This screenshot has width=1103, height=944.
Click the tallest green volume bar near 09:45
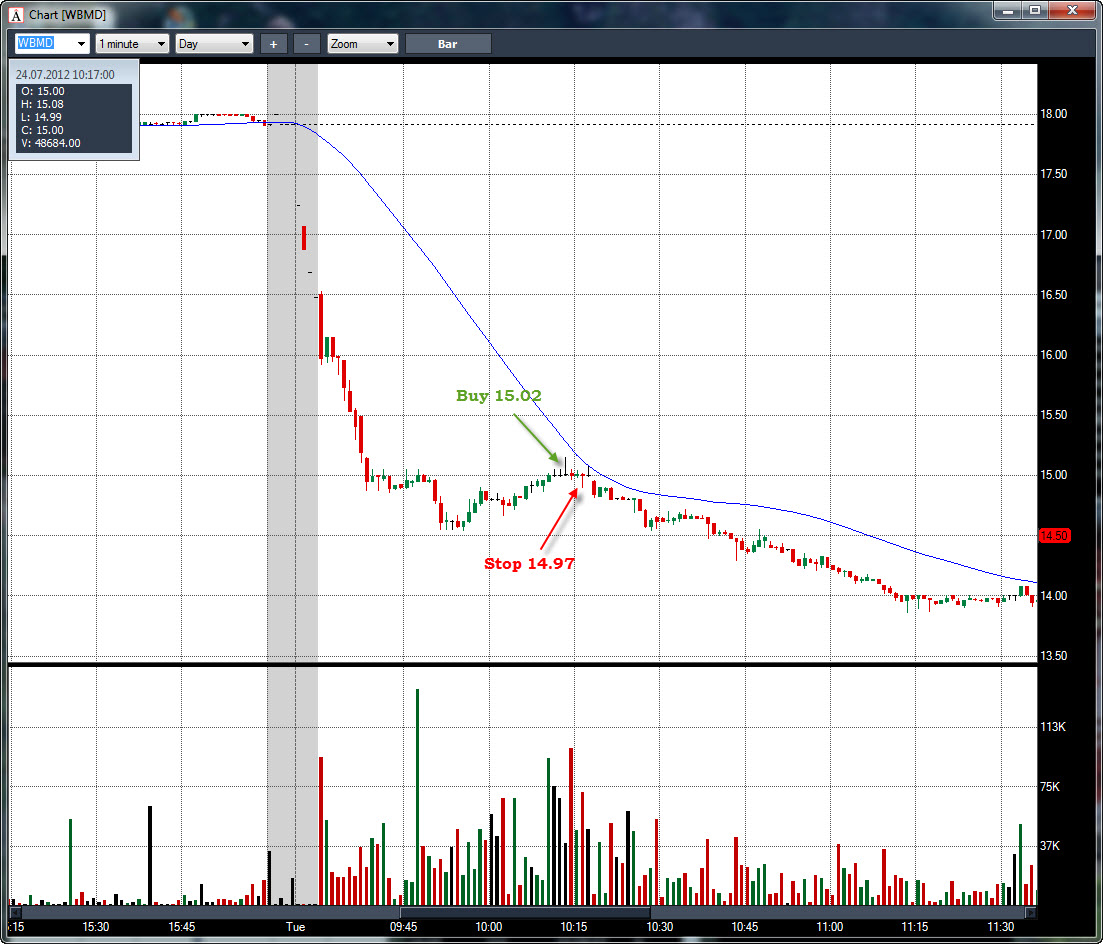coord(417,797)
